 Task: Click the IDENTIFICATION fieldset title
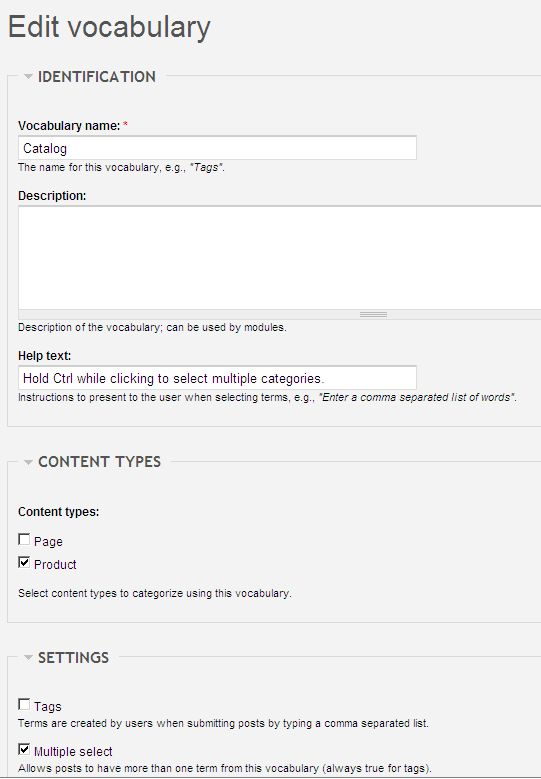pos(97,77)
